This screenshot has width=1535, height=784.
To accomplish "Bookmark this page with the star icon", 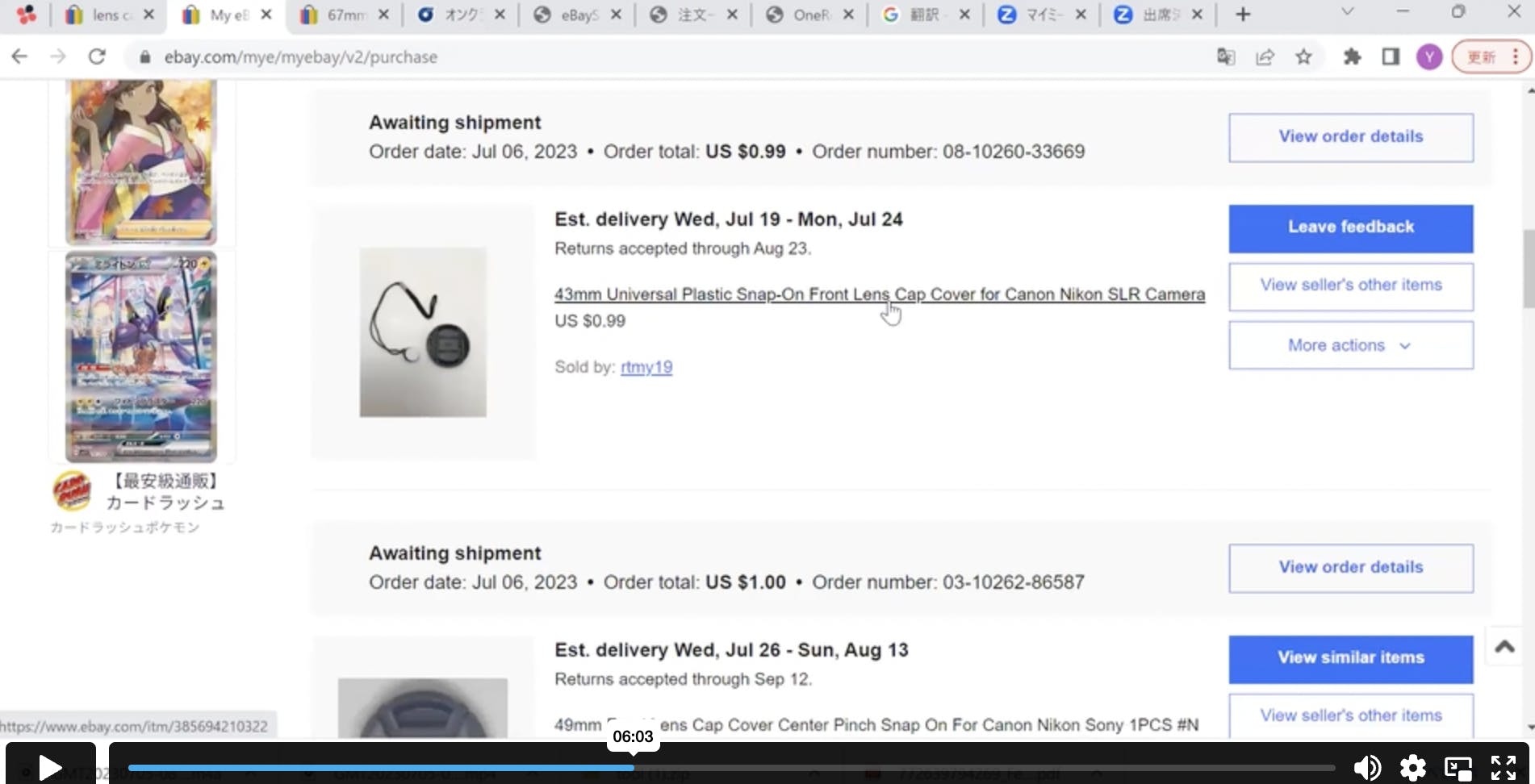I will (1303, 56).
